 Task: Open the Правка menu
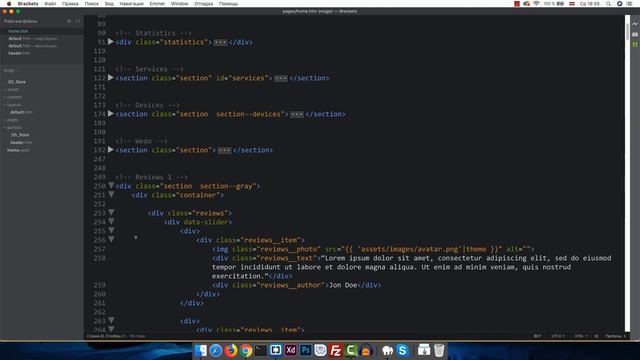click(70, 4)
